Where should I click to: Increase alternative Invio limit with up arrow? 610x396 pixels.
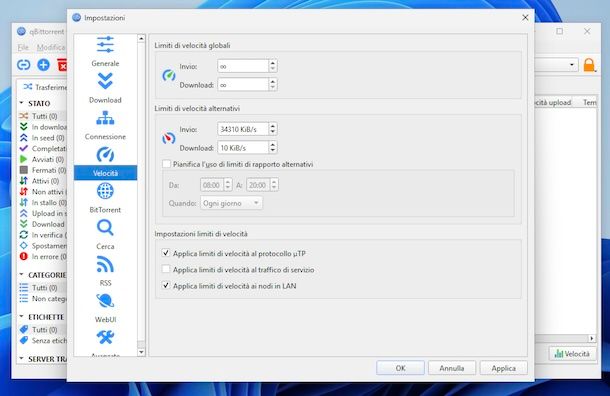coord(273,126)
